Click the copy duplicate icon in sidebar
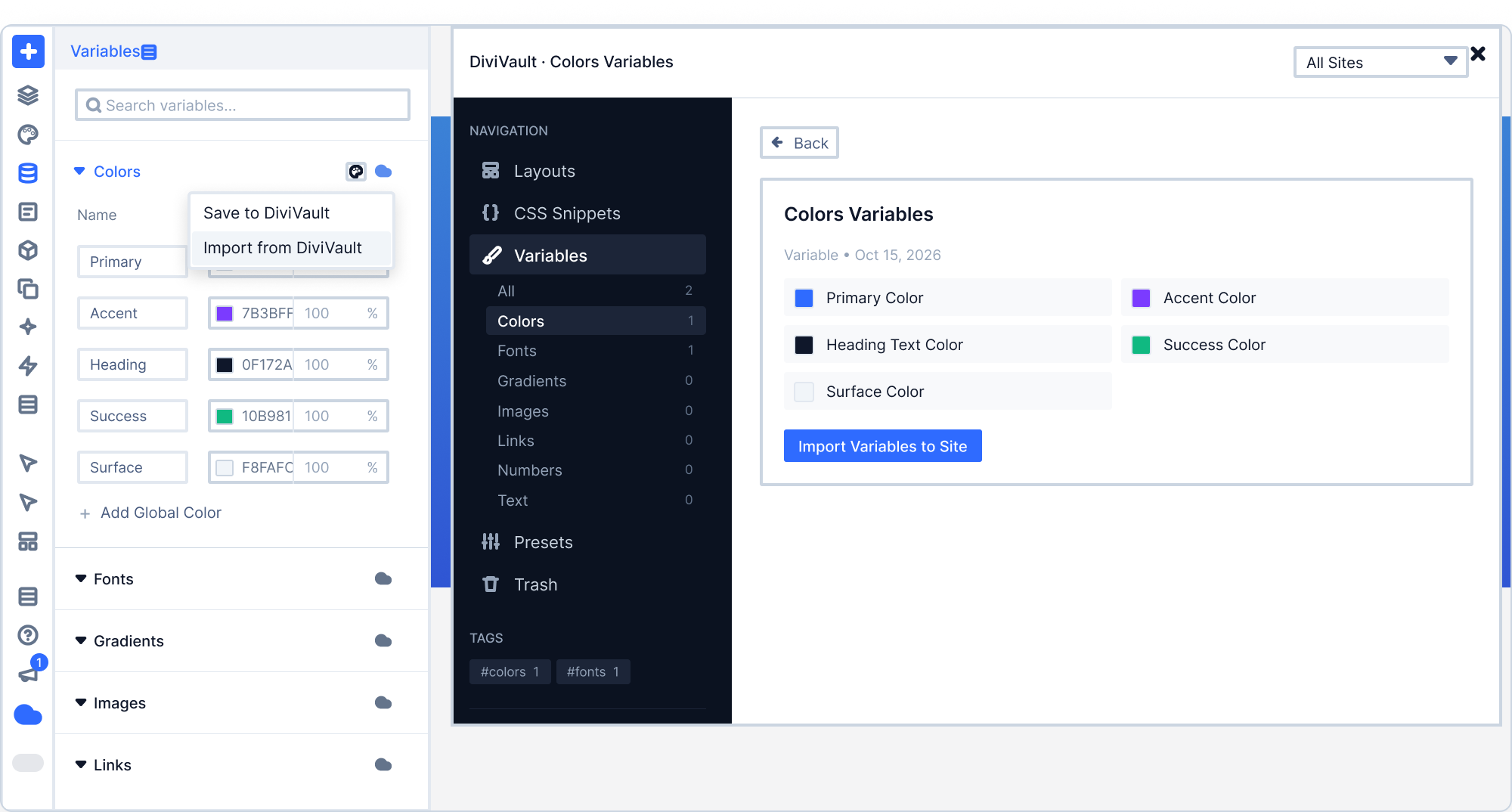Viewport: 1512px width, 812px height. (x=28, y=289)
